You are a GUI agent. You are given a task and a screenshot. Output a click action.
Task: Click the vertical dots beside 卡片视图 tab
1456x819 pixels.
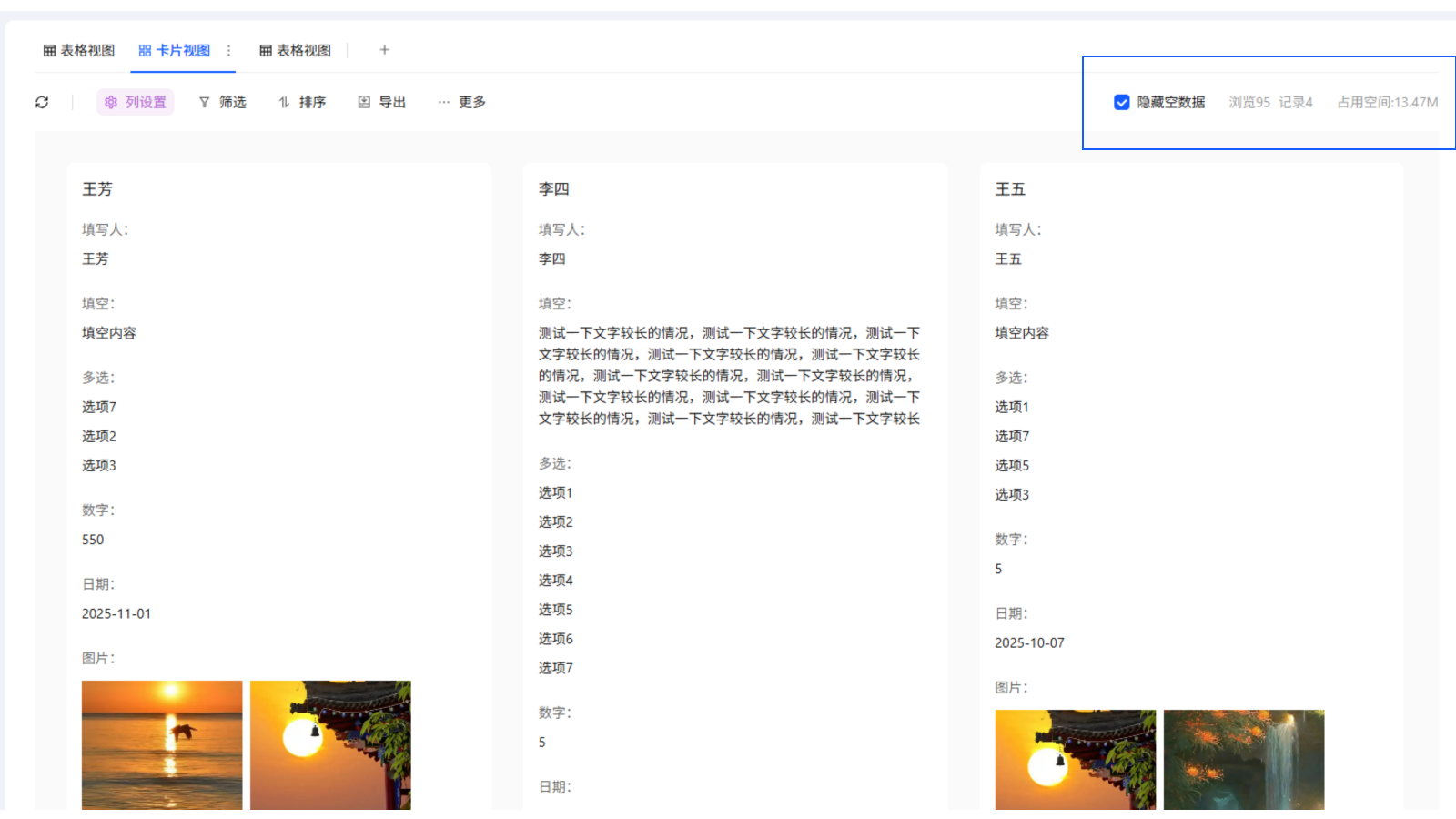point(230,50)
